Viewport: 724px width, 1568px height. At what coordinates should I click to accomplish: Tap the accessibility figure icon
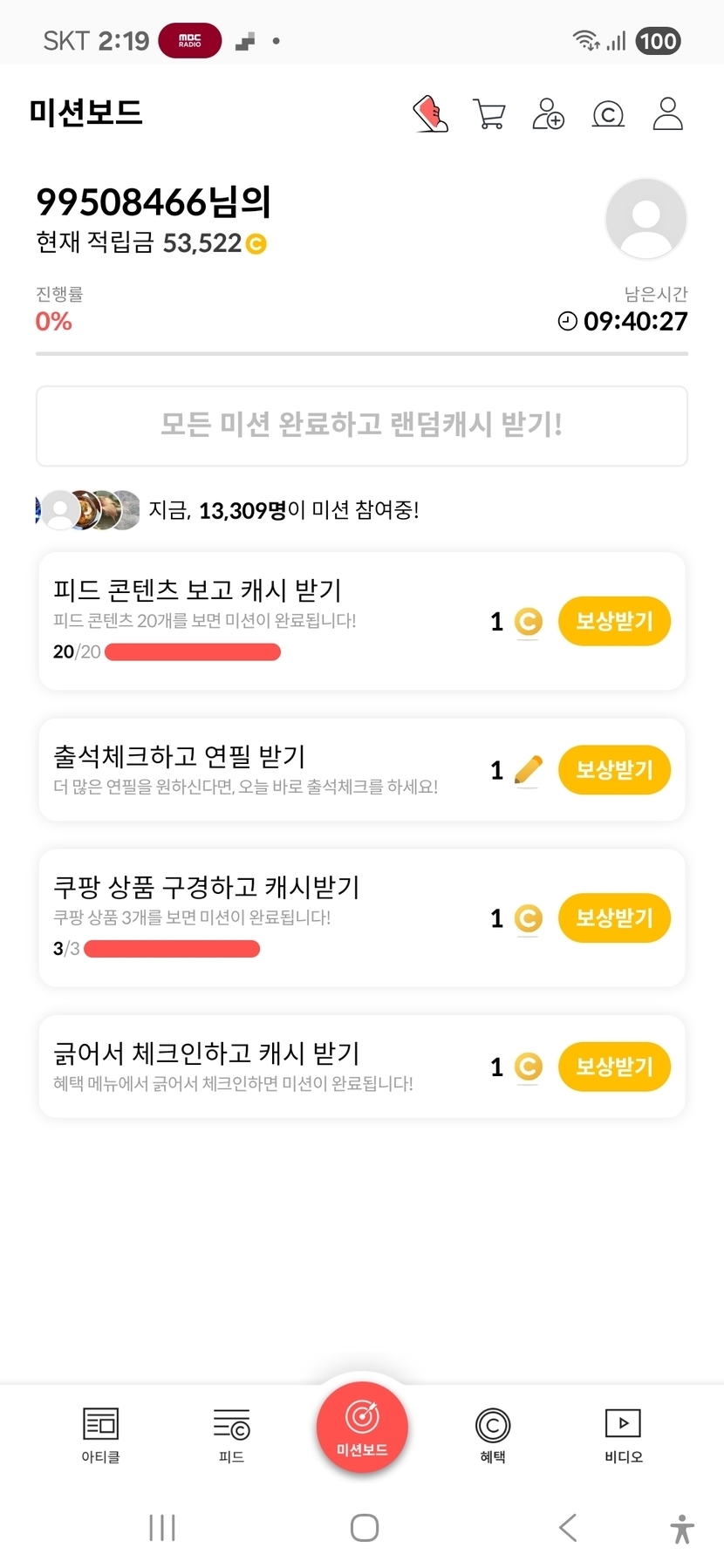click(x=682, y=1528)
